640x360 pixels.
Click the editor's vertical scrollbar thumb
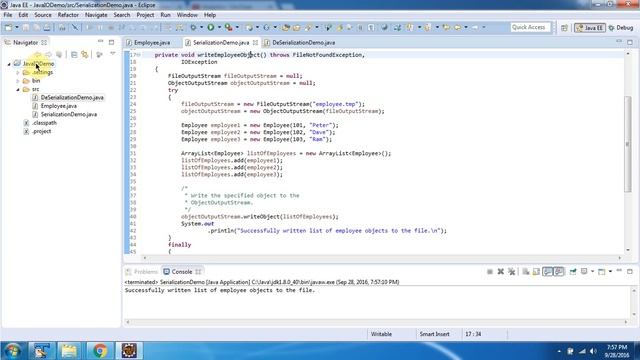click(628, 143)
